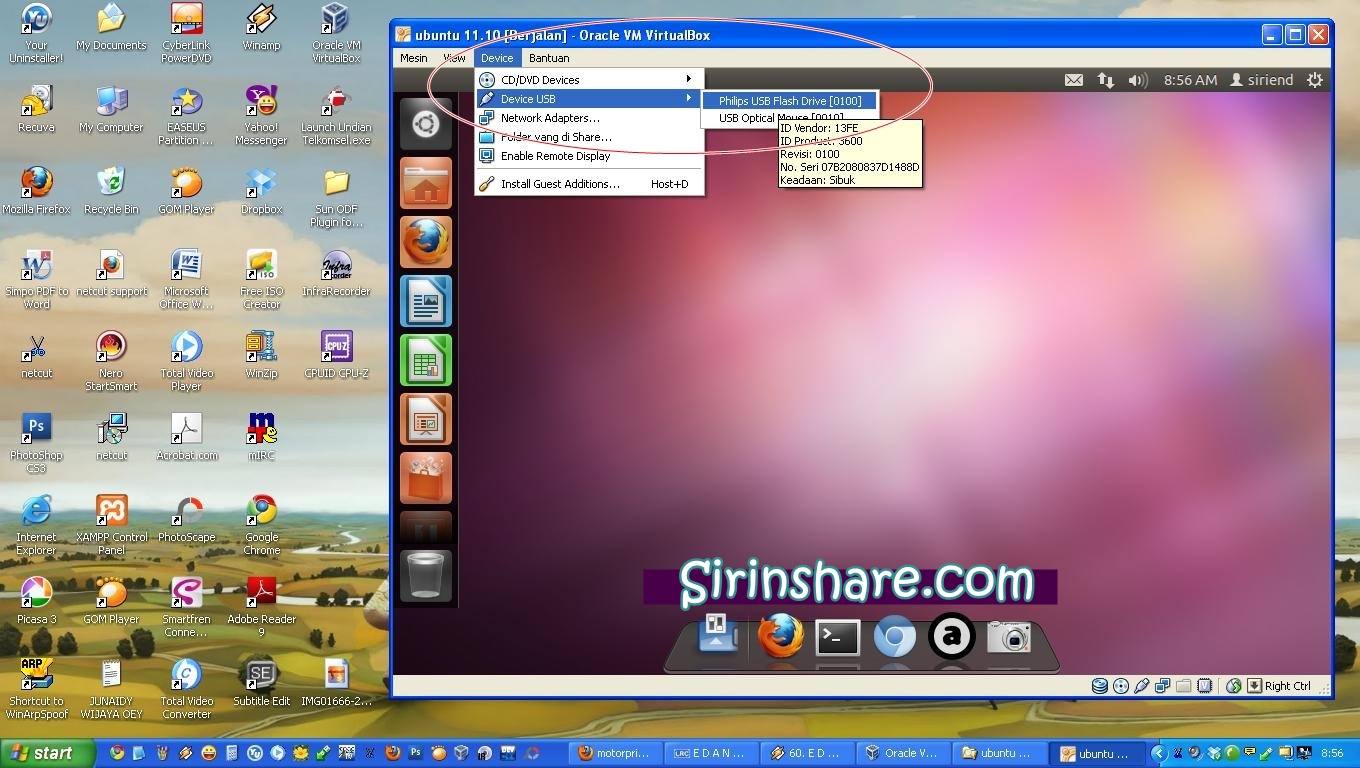The width and height of the screenshot is (1360, 768).
Task: Click the mail envelope icon in Ubuntu's top panel
Action: pos(1074,79)
